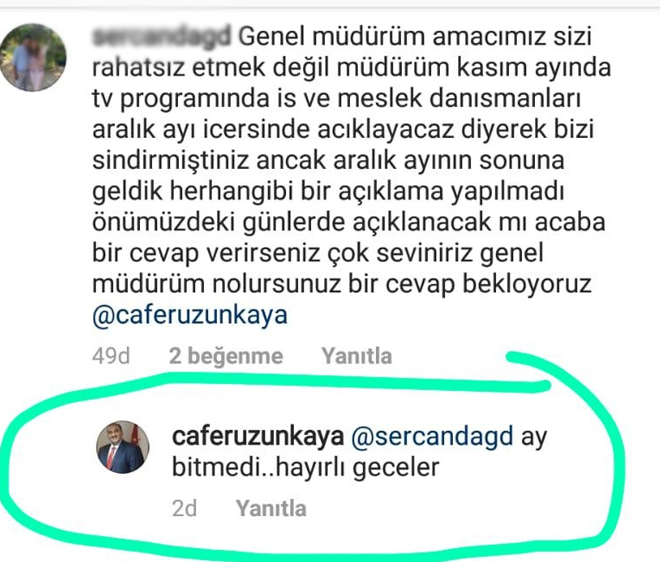Tap the line "müdürüm nolursunuz bir cevap bekloyoruz"
Screen dimensions: 660x562
[x=342, y=284]
